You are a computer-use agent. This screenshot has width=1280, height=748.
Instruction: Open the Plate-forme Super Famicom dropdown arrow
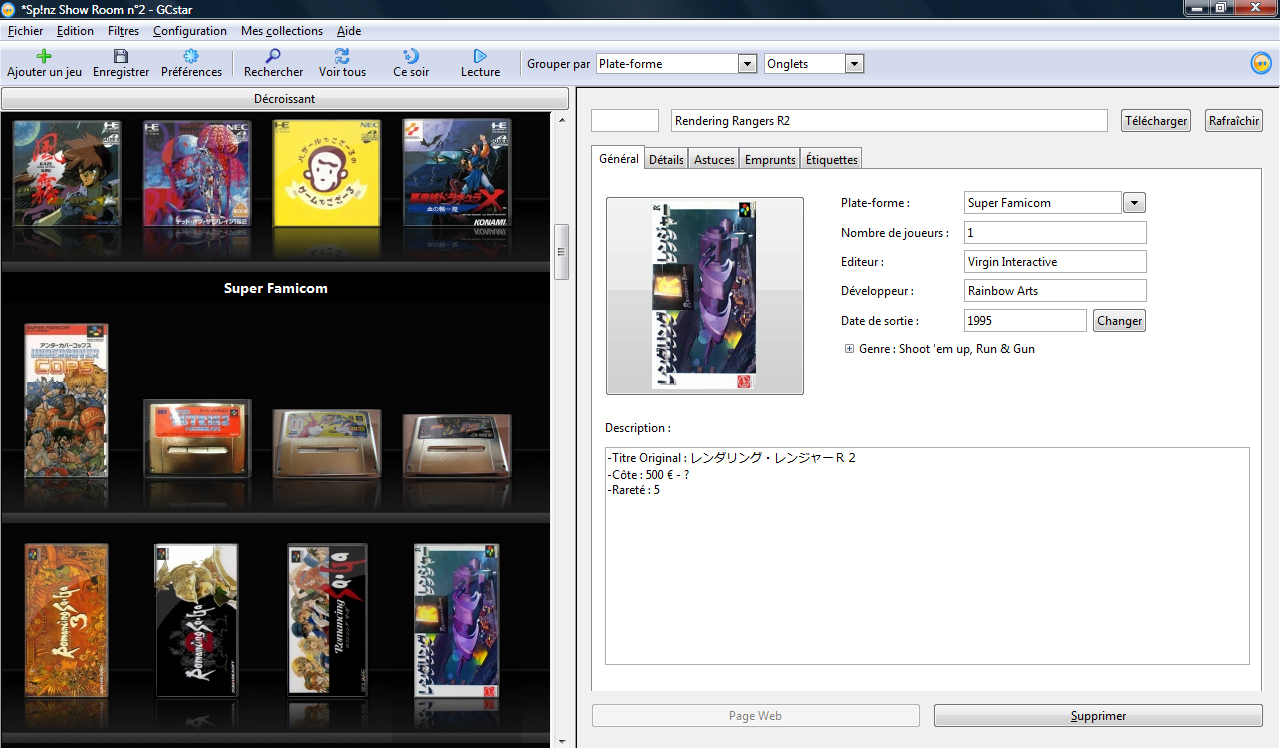click(1134, 202)
